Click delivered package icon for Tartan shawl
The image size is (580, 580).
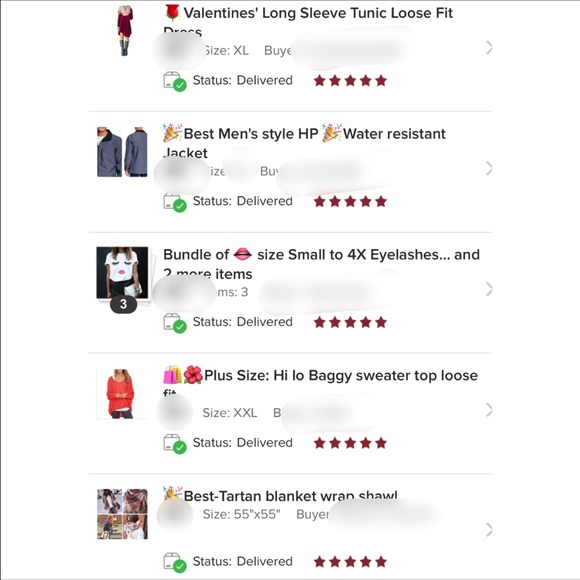(175, 562)
